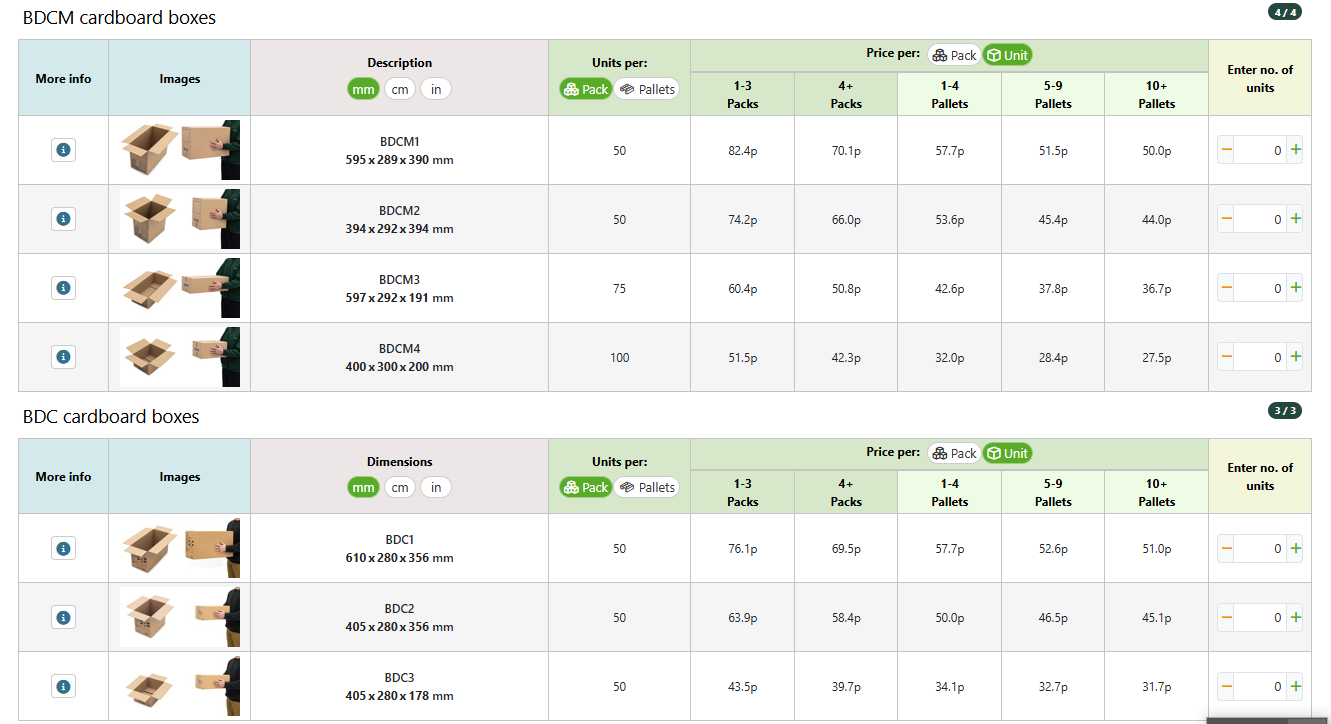Decrease BDCM2 unit quantity with minus
Image resolution: width=1331 pixels, height=724 pixels.
[x=1226, y=219]
